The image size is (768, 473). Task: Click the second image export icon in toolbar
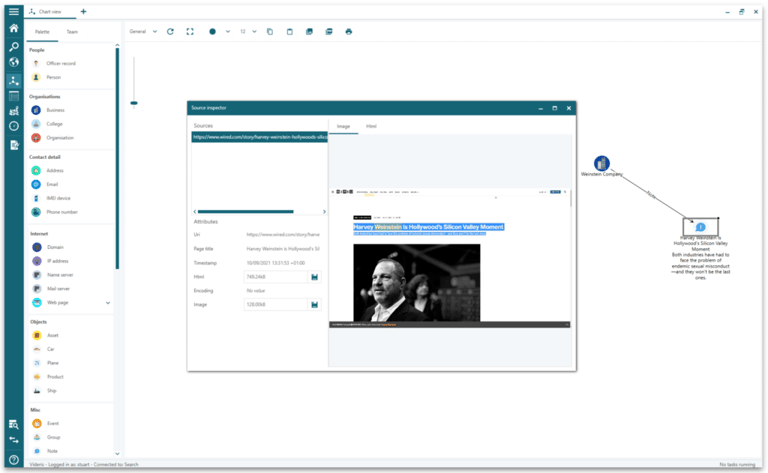point(329,31)
